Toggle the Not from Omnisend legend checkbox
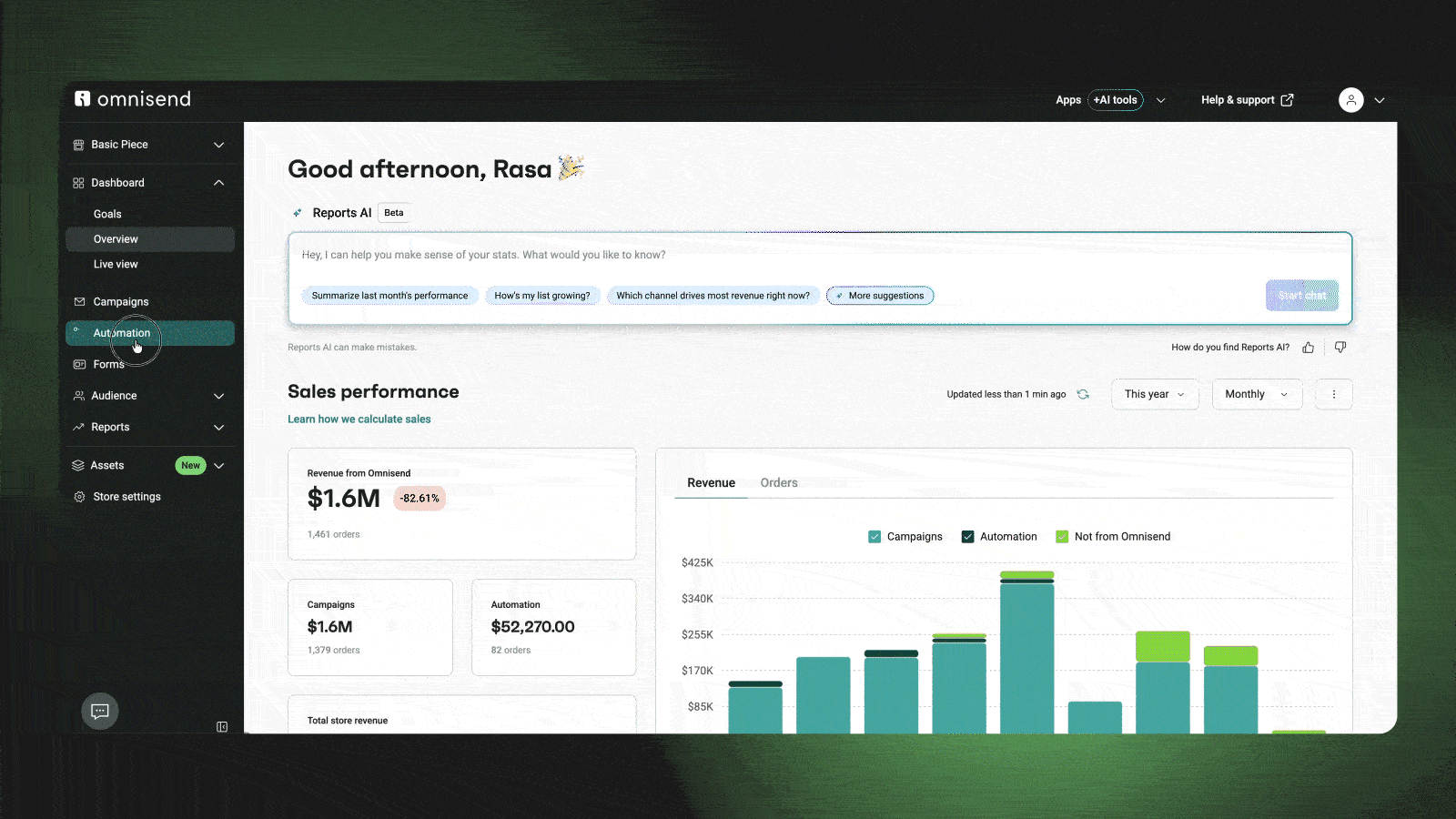 pos(1062,537)
